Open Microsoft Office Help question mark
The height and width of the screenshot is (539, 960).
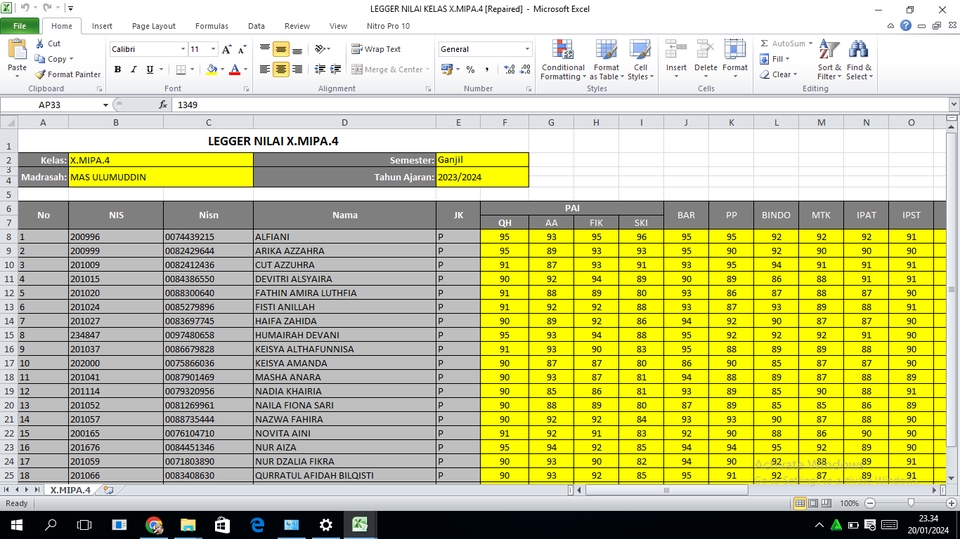tap(906, 26)
